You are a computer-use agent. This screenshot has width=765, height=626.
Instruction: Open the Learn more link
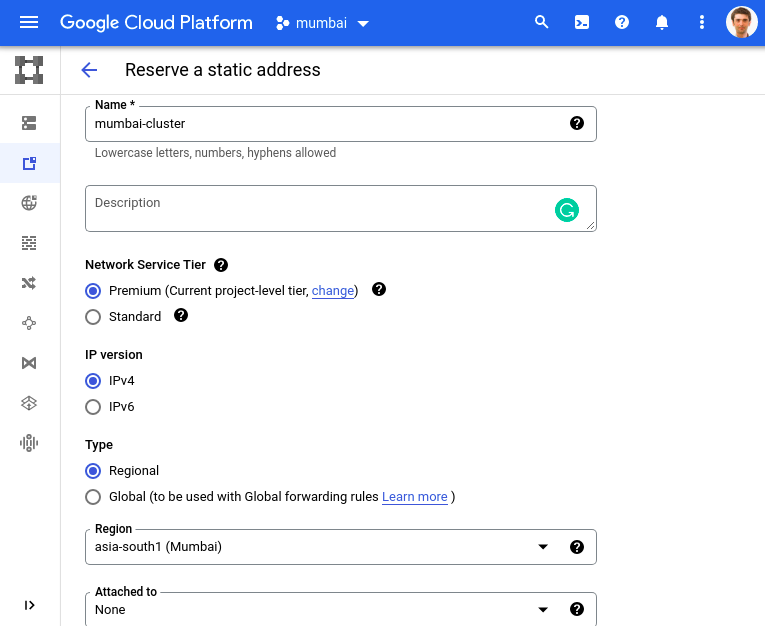415,497
